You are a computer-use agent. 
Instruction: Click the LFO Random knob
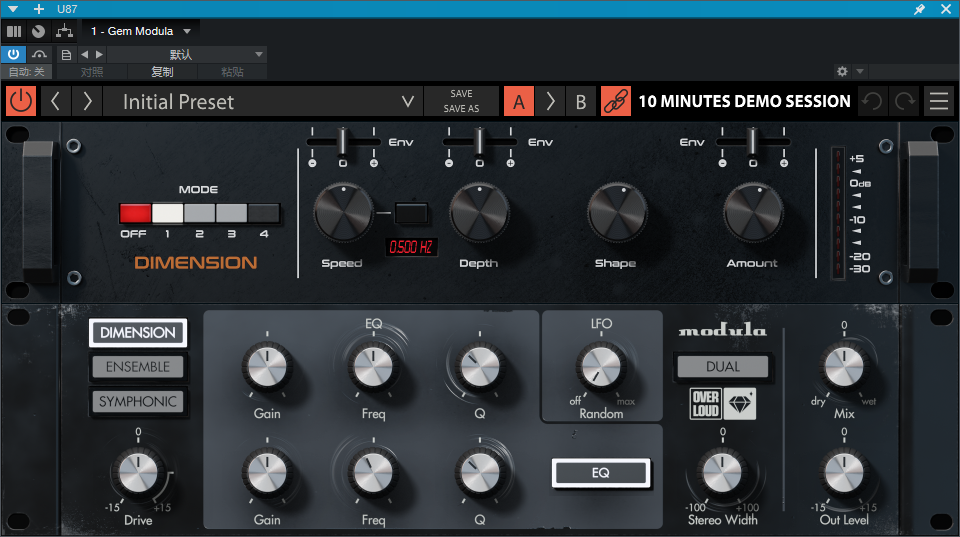(601, 367)
